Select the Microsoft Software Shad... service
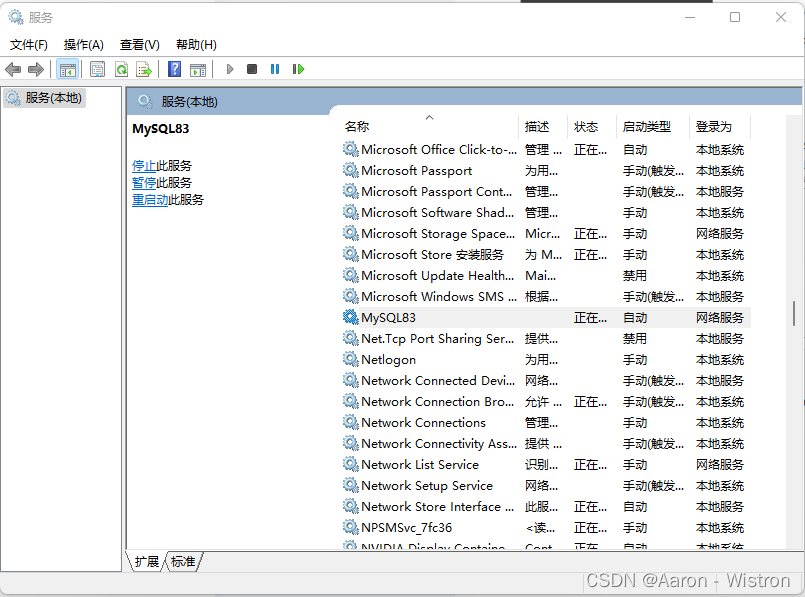The height and width of the screenshot is (597, 805). point(437,213)
